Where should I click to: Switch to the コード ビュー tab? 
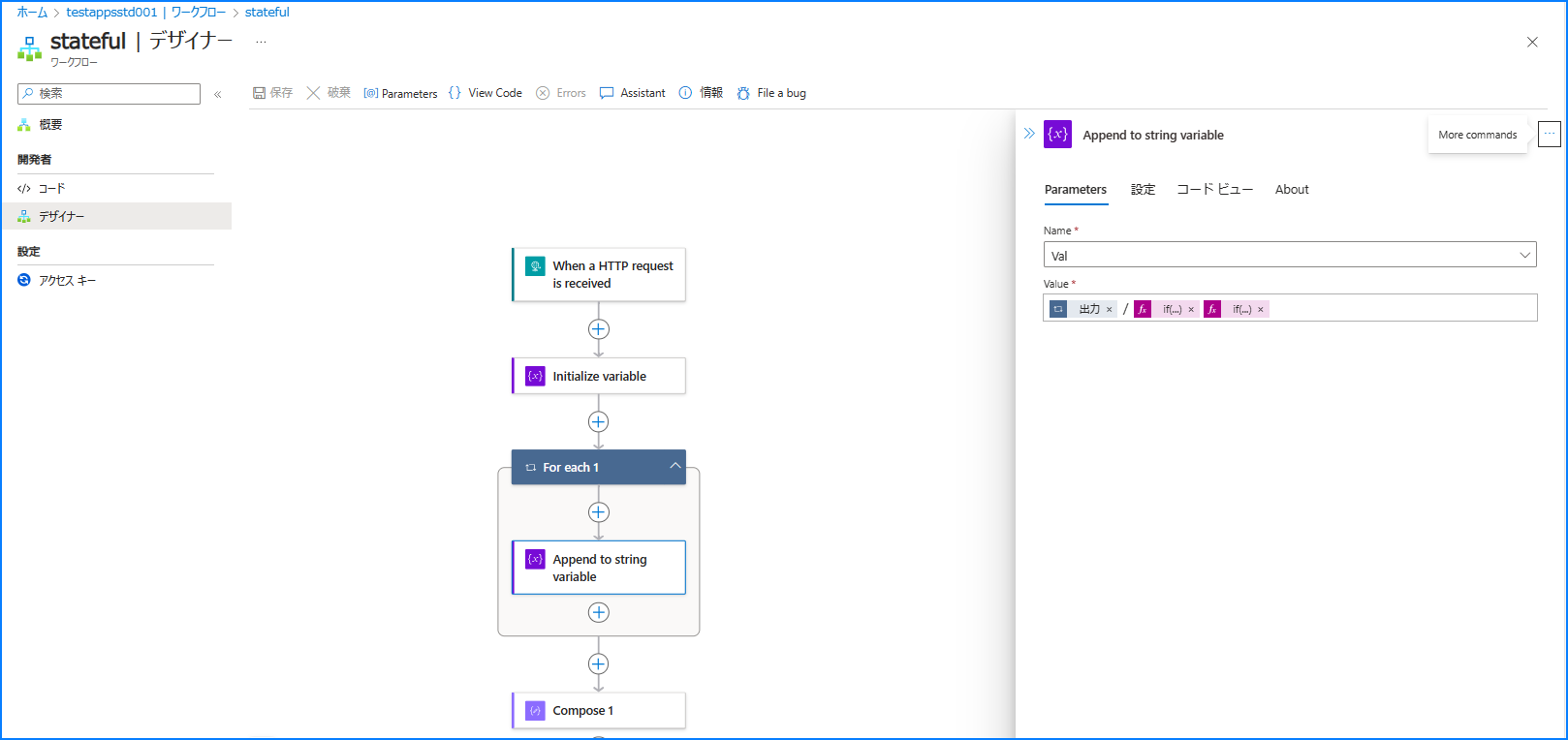point(1215,189)
